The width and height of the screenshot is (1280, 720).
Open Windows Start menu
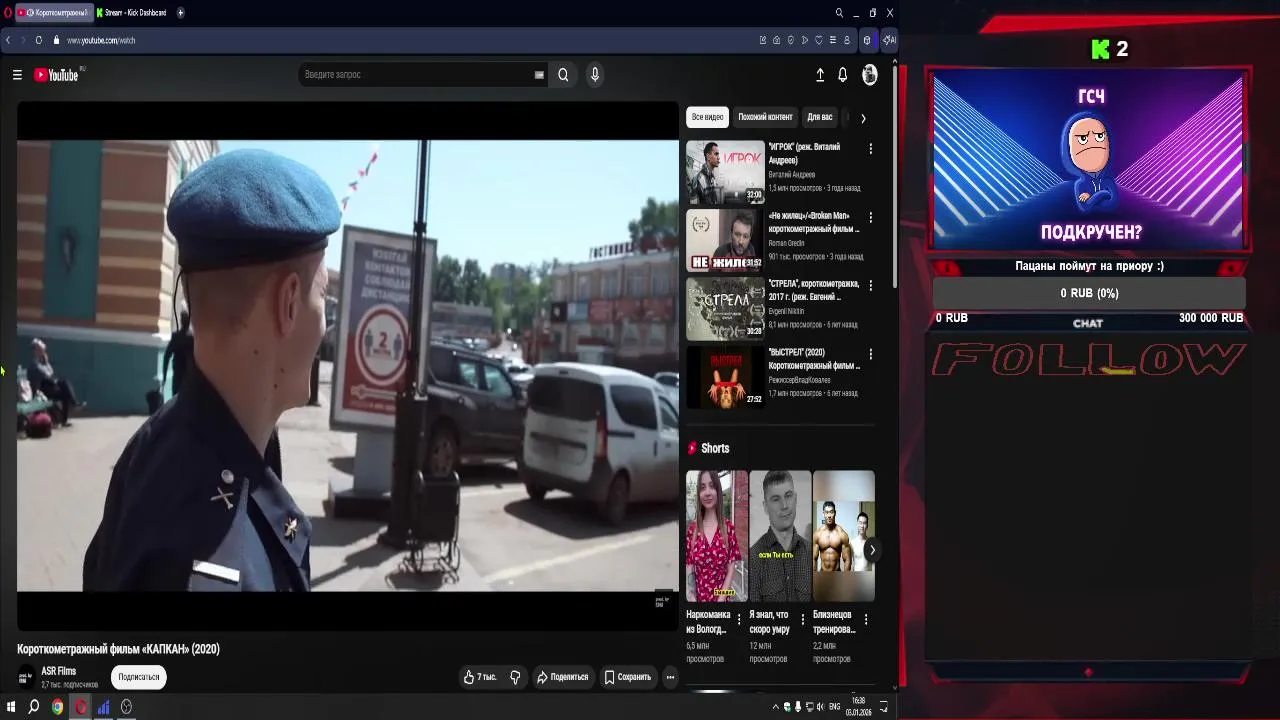pyautogui.click(x=10, y=707)
